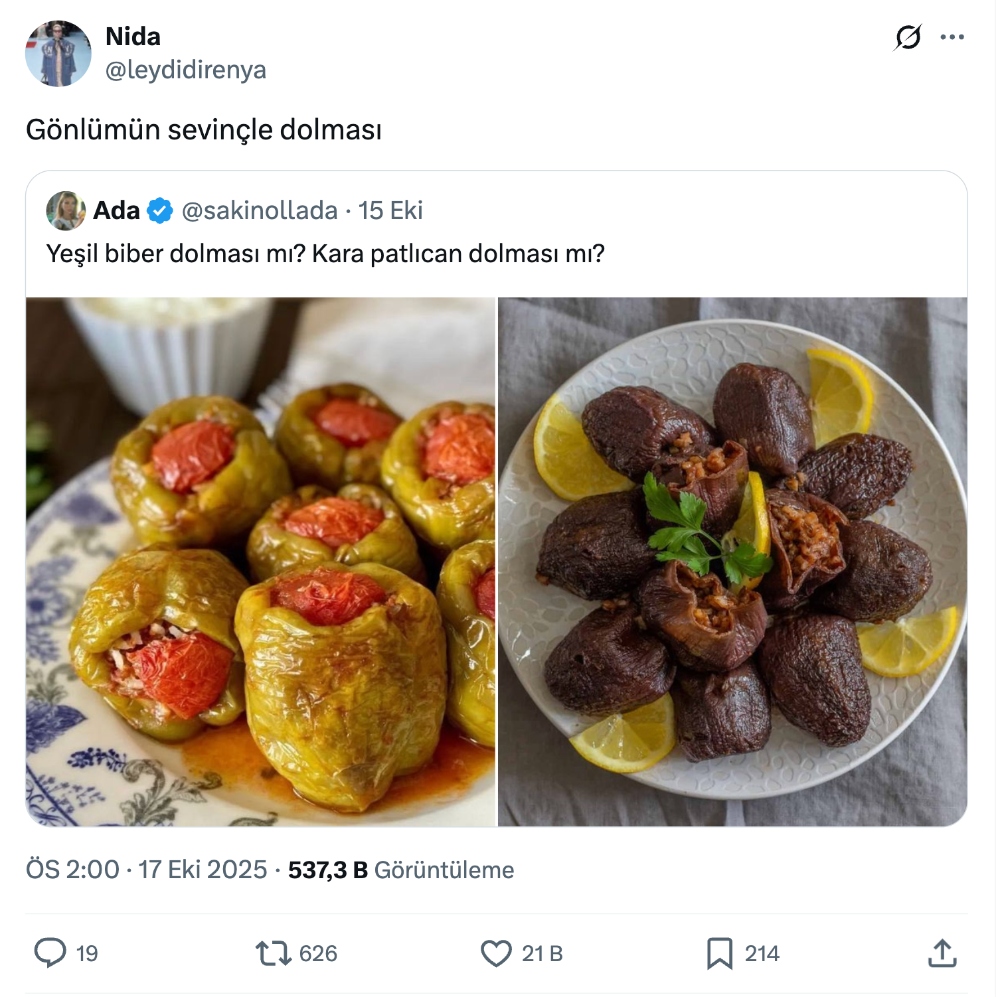Bookmark this post

point(719,953)
